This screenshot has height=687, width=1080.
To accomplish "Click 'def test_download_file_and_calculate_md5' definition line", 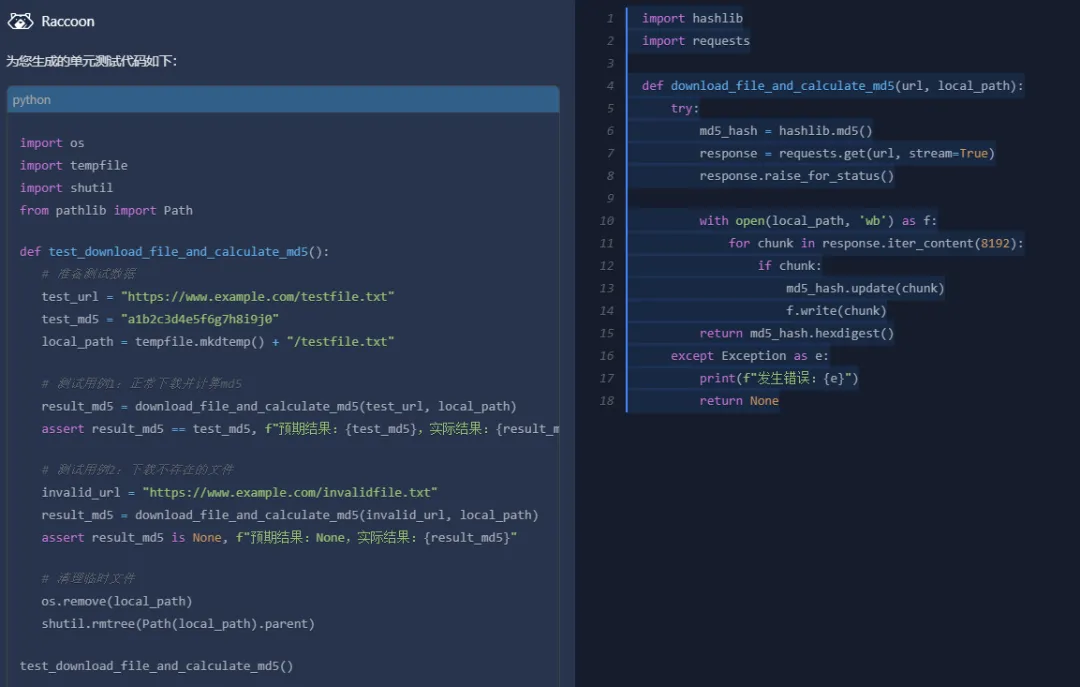I will pos(174,252).
